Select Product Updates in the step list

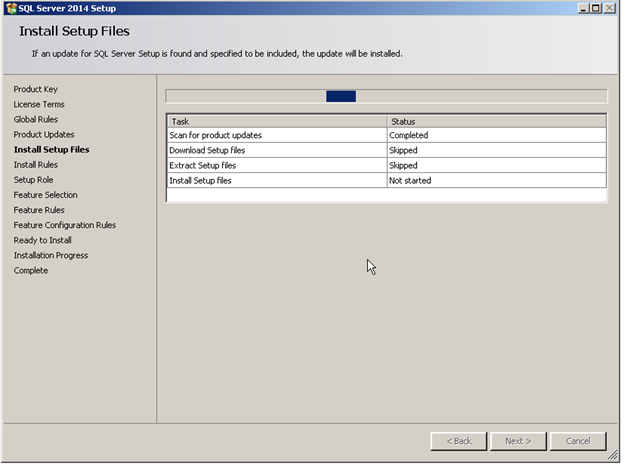tap(44, 135)
